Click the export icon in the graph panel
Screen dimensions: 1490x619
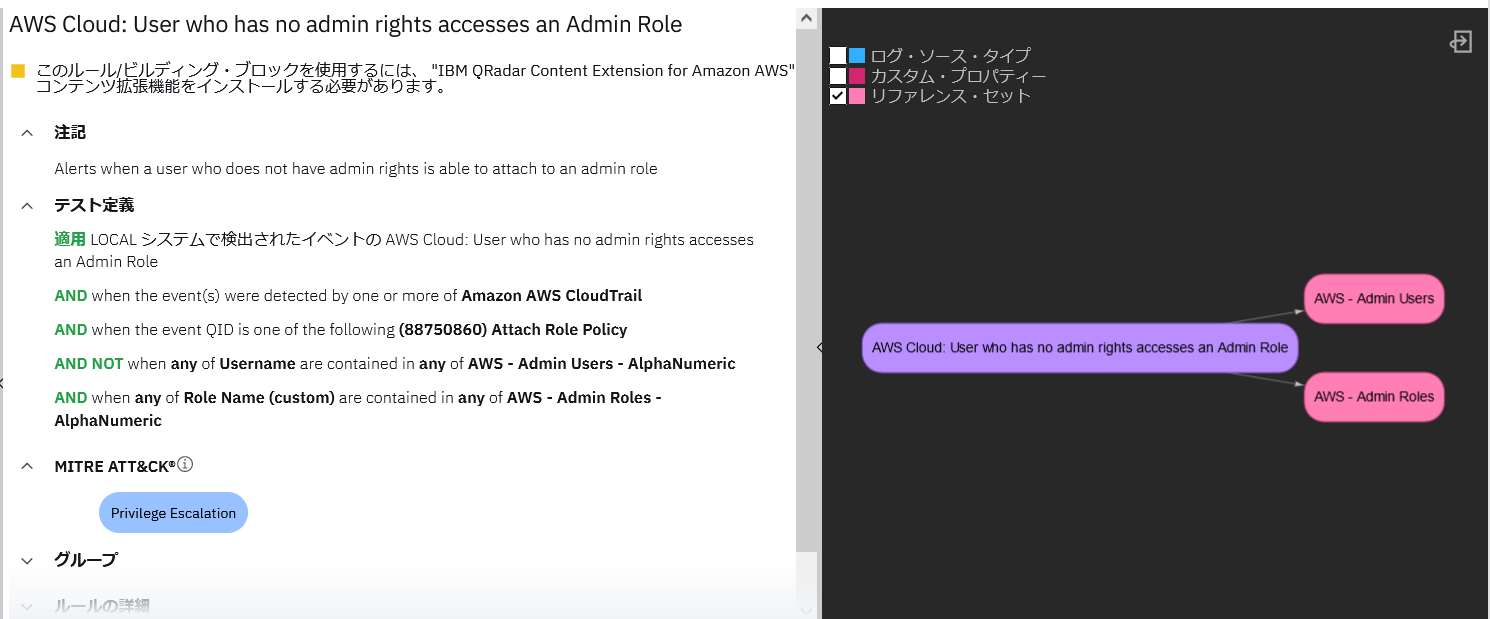[x=1461, y=42]
